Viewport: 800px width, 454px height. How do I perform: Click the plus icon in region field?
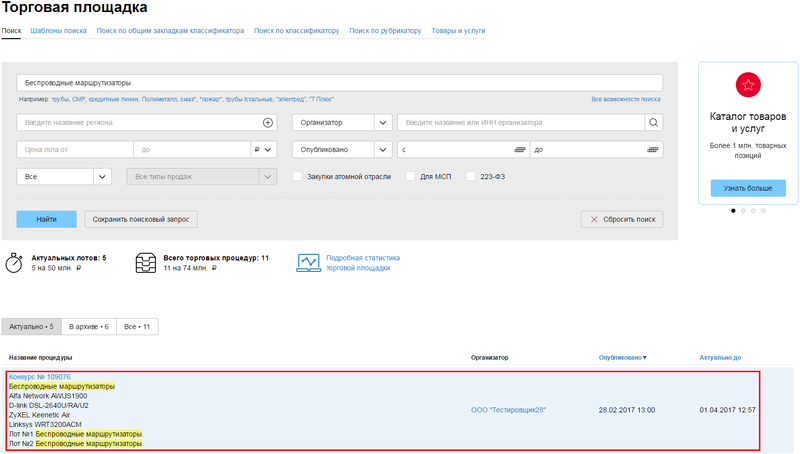point(268,123)
